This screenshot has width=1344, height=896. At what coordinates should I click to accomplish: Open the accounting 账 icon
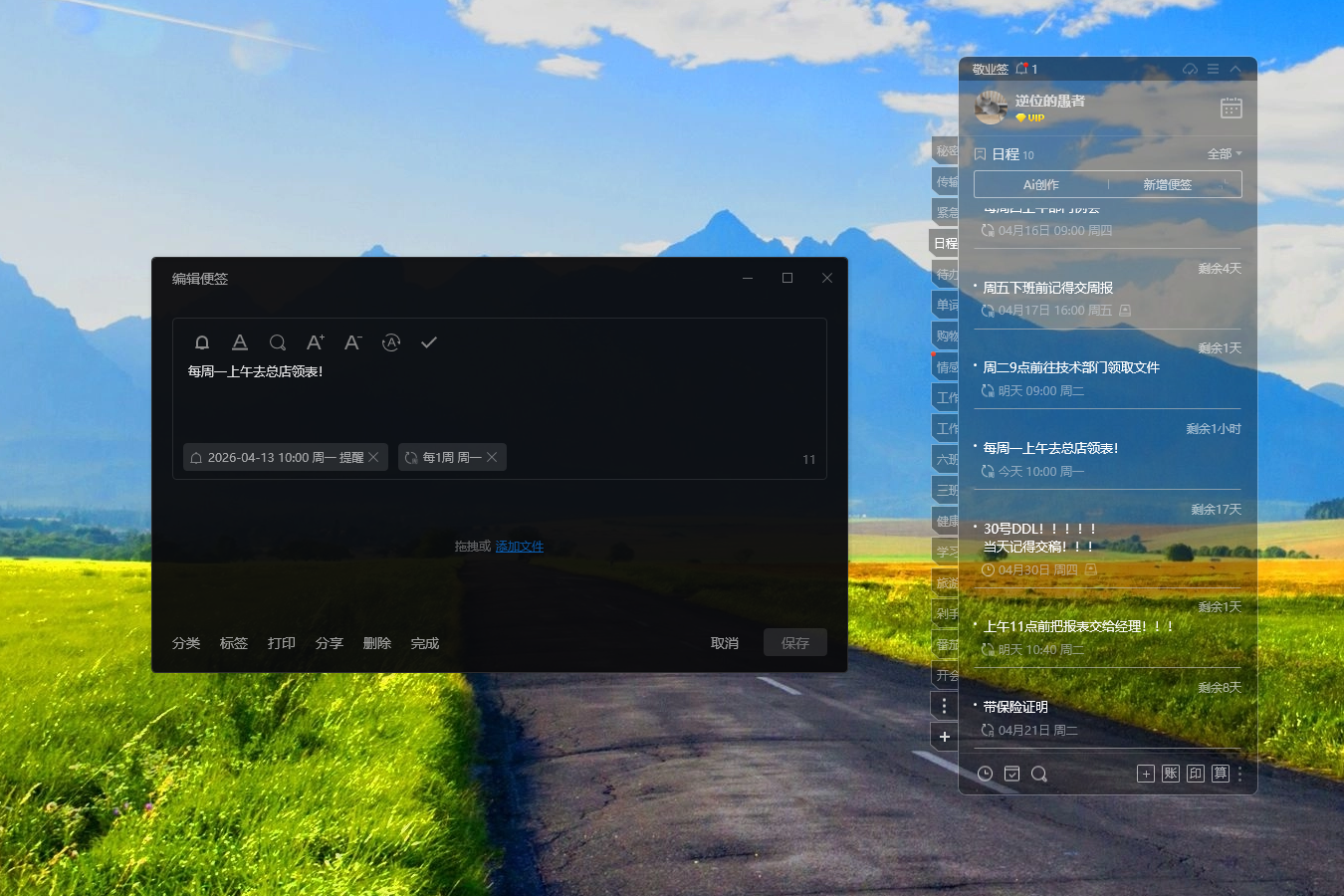1170,773
